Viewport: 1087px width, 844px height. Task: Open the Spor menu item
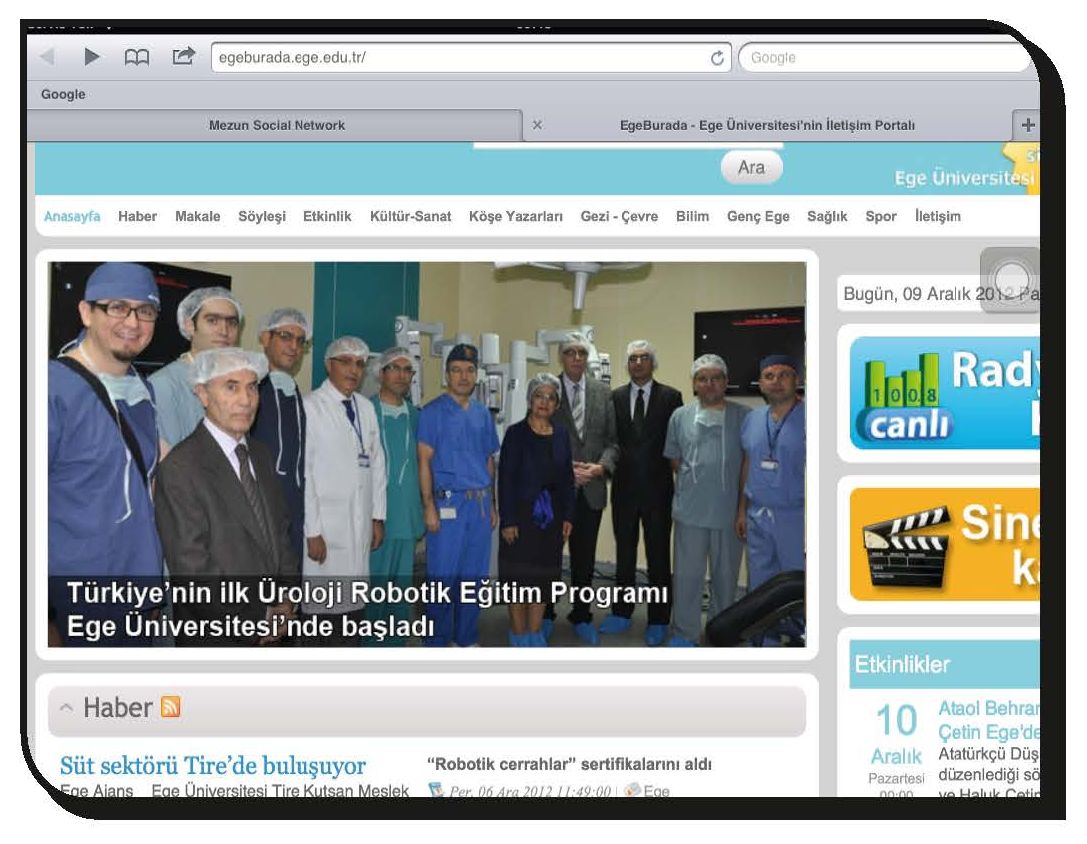coord(881,216)
